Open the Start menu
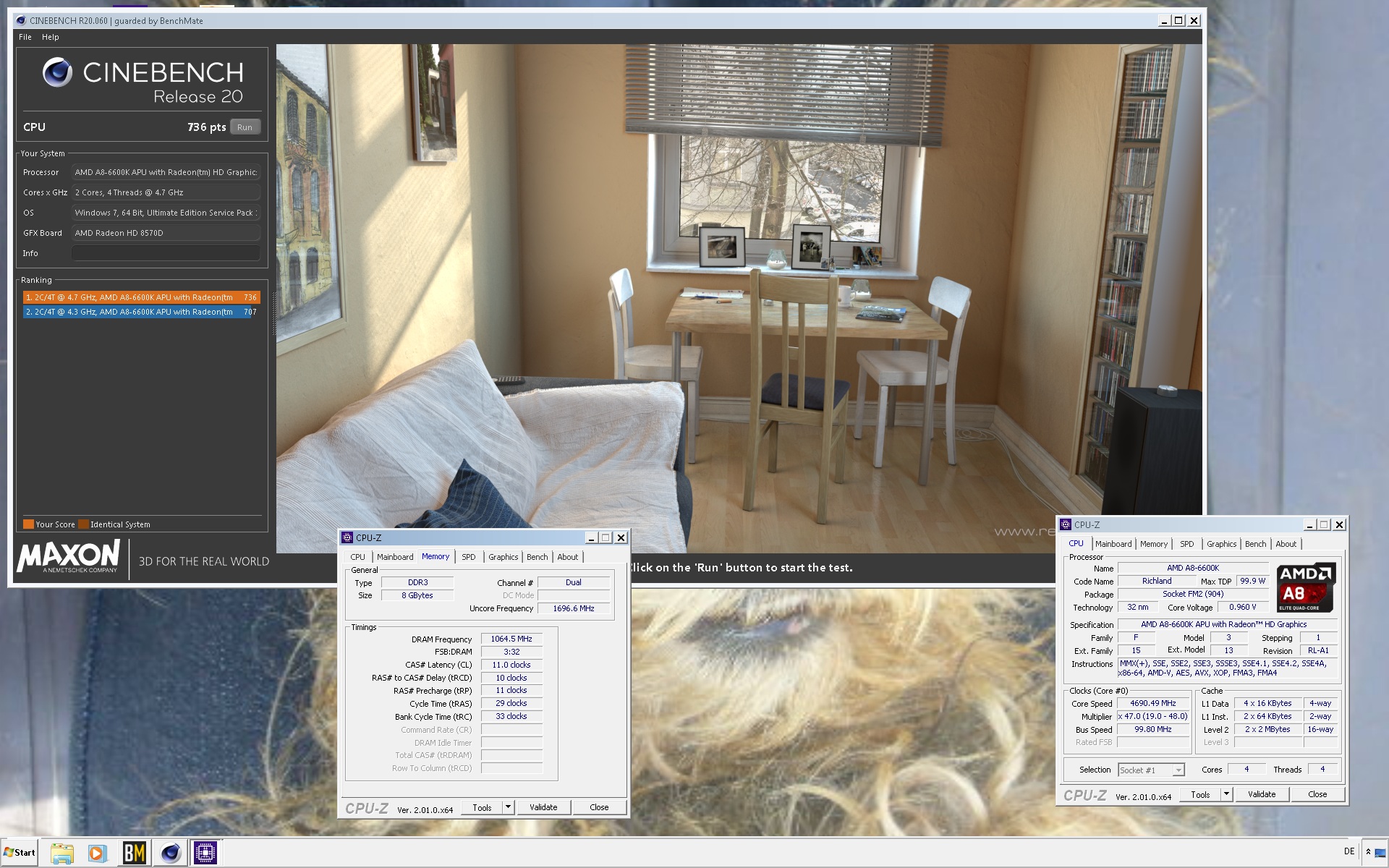The width and height of the screenshot is (1389, 868). [20, 852]
